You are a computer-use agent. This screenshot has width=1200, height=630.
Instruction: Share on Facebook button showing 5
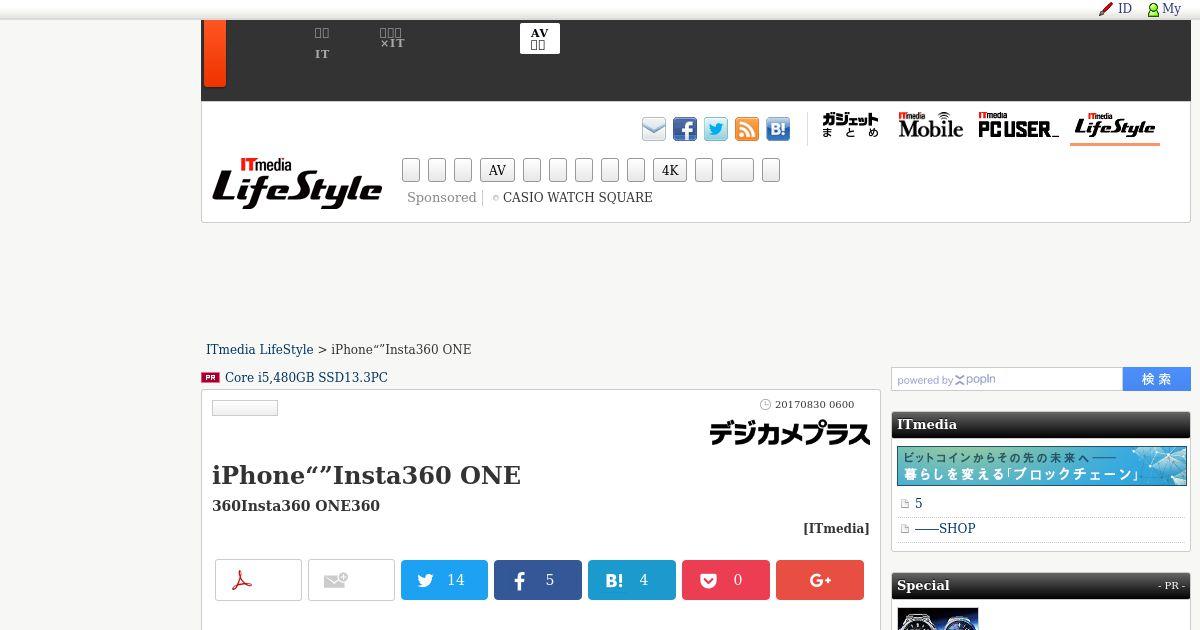click(538, 580)
